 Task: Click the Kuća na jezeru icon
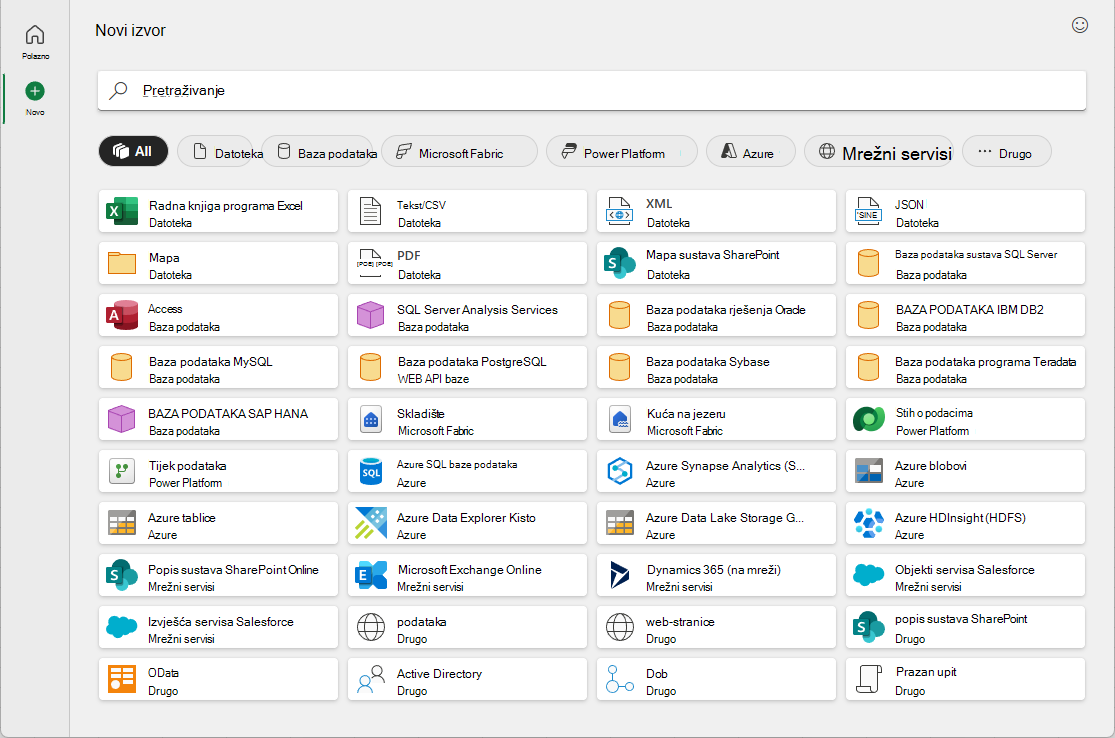(620, 420)
